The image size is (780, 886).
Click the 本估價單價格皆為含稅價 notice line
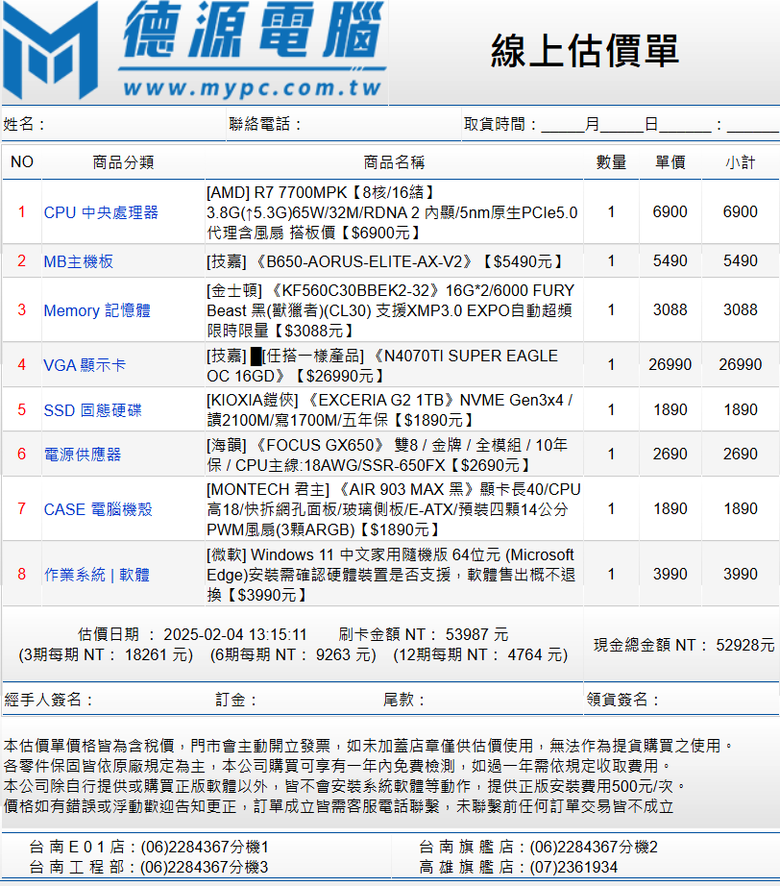pyautogui.click(x=368, y=745)
